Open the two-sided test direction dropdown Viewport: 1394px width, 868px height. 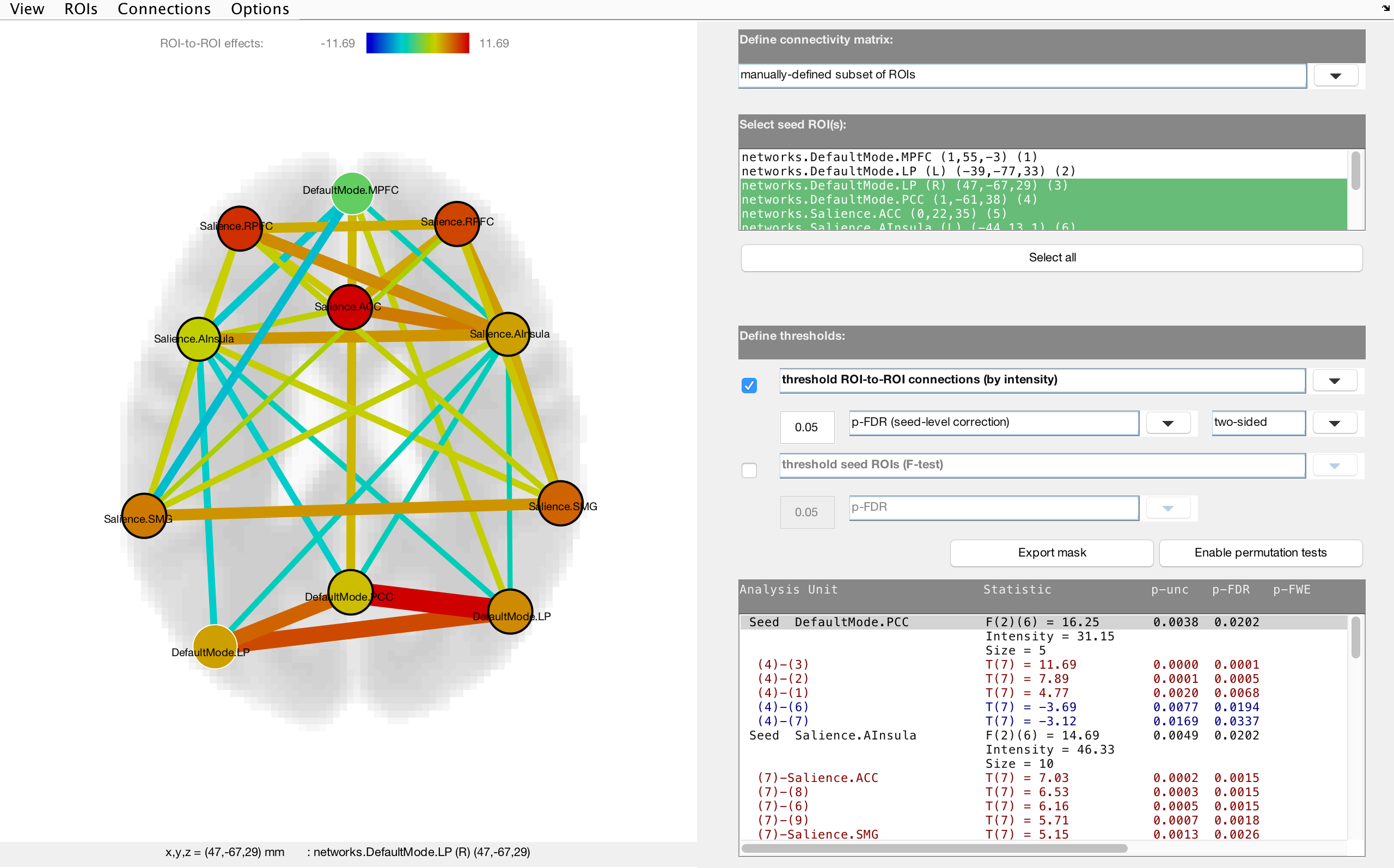tap(1334, 423)
